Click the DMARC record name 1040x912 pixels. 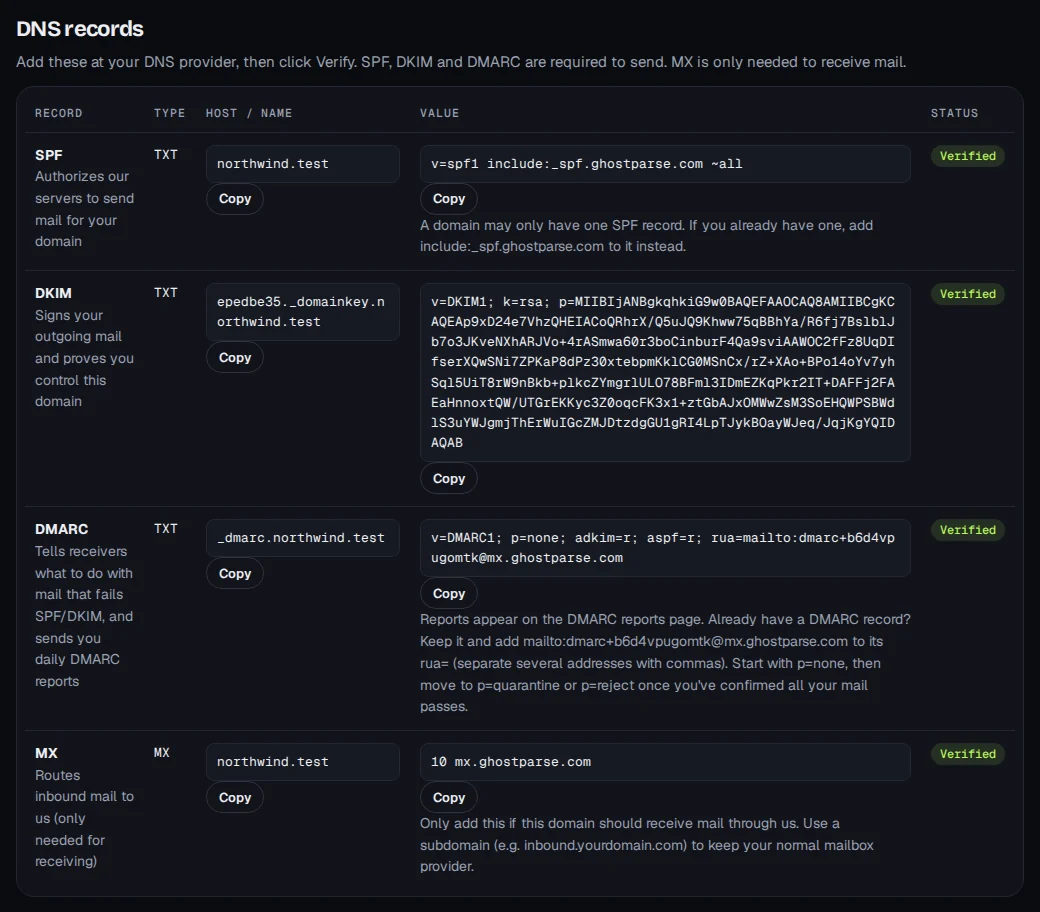[62, 529]
